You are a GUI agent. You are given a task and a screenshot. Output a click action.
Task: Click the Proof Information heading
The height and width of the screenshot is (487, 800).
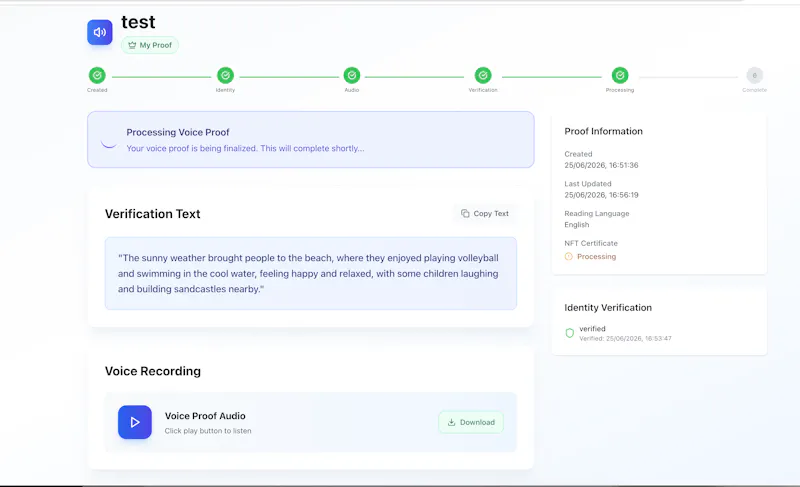(x=603, y=131)
